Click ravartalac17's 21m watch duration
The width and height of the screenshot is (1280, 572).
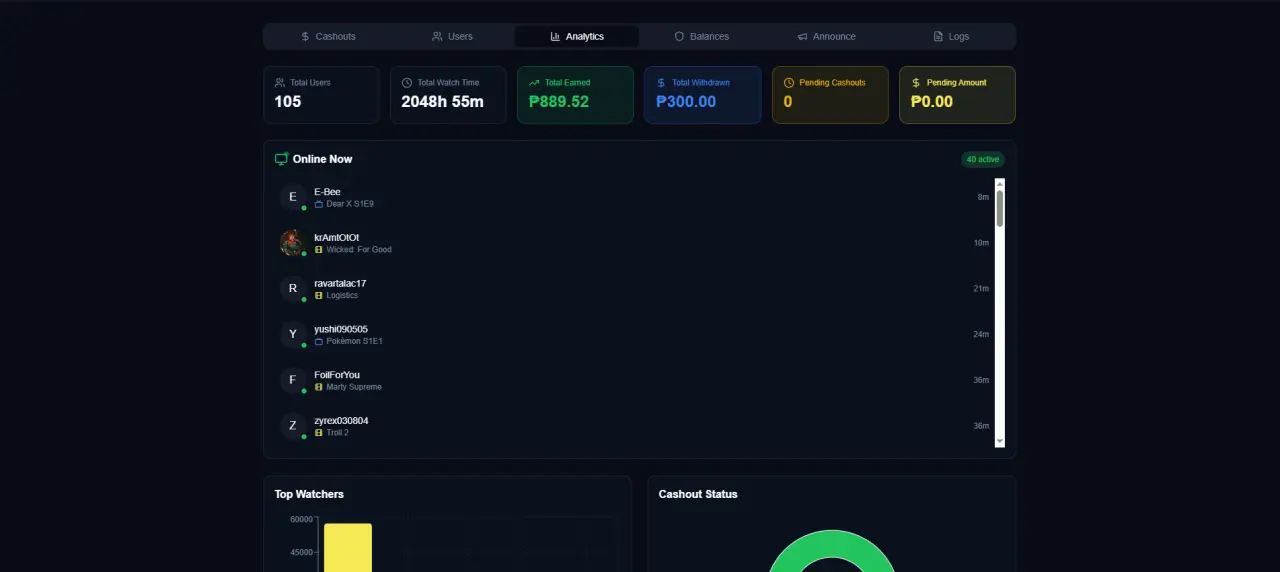tap(981, 289)
